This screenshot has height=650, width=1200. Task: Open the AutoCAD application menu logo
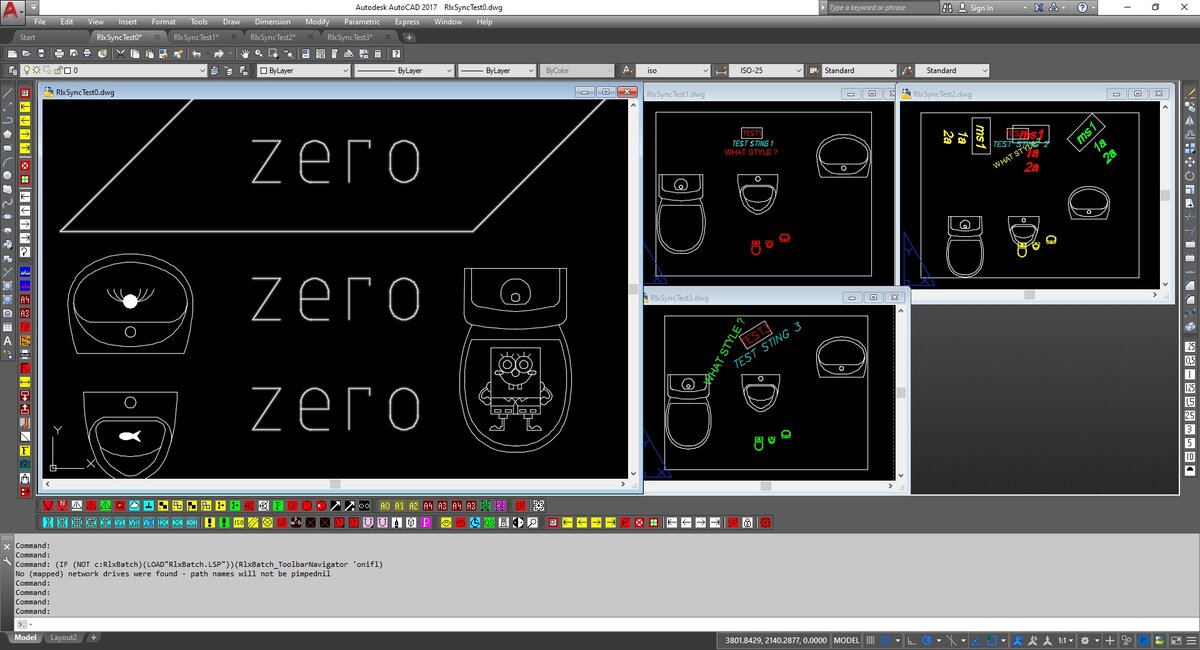[x=12, y=10]
